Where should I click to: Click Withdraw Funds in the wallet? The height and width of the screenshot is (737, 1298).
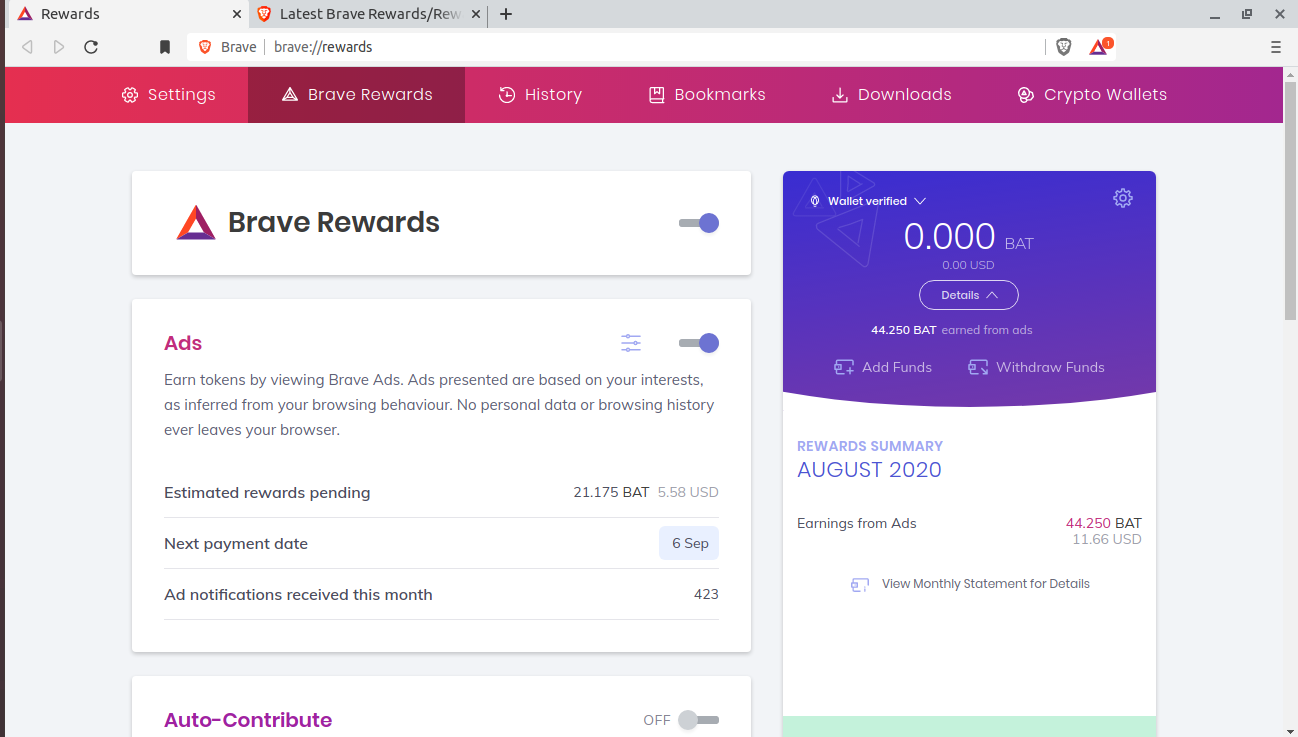coord(1036,367)
